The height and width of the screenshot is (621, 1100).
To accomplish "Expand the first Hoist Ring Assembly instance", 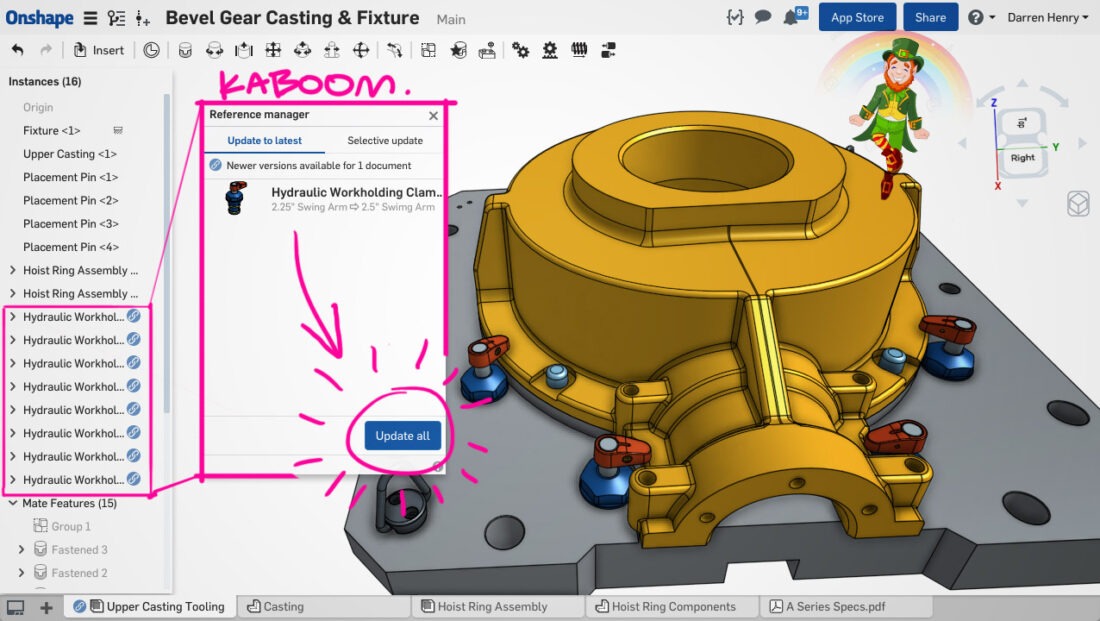I will pos(13,270).
